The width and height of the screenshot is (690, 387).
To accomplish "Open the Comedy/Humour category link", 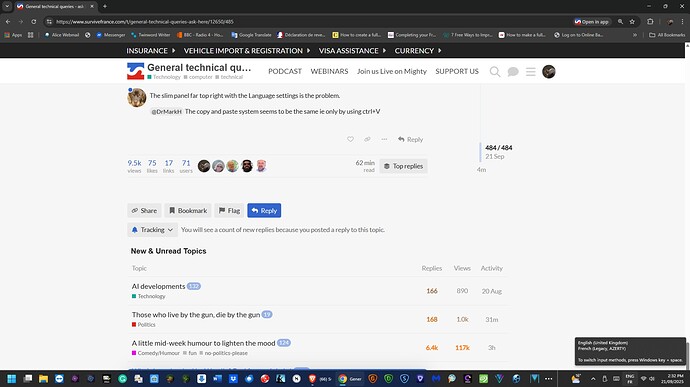I will 156,353.
